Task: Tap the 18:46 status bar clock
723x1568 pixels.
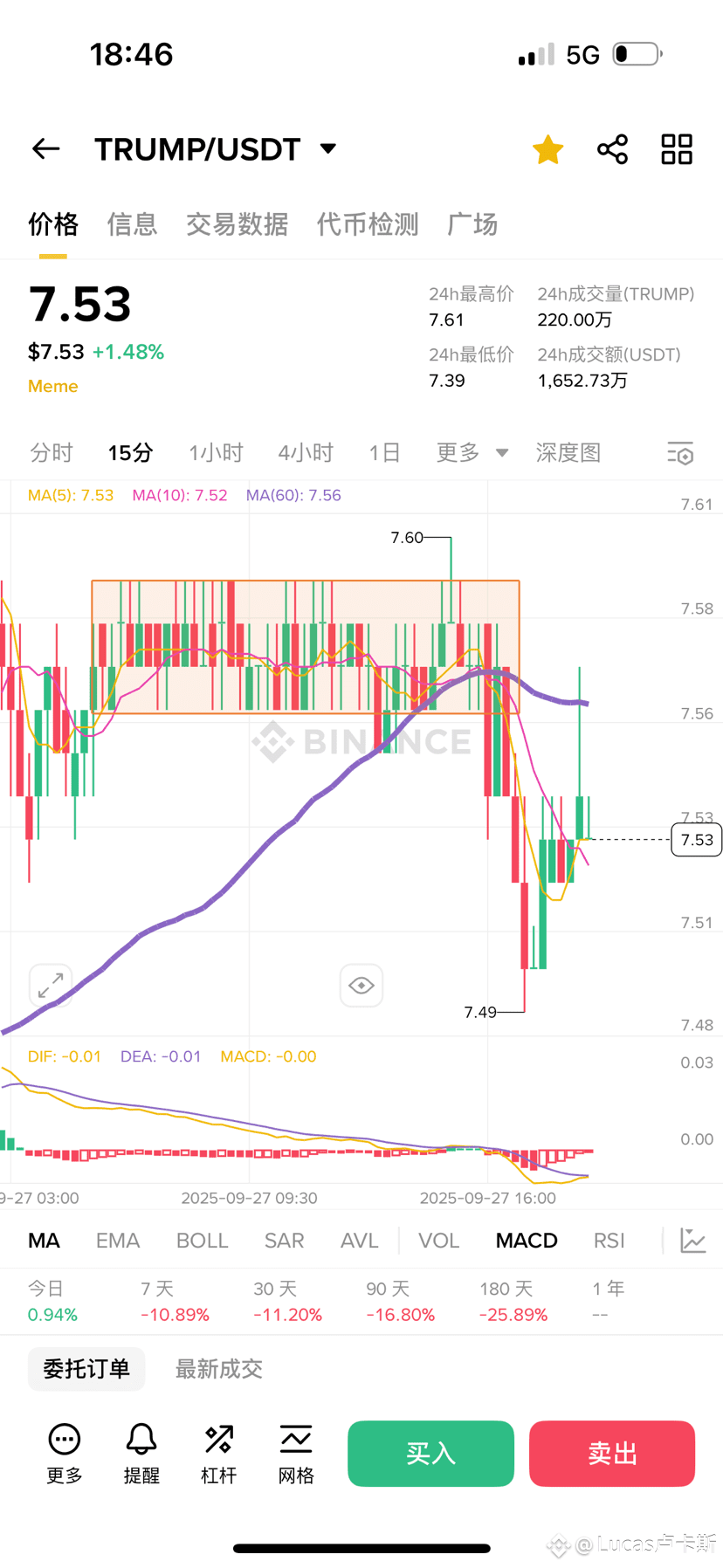Action: click(x=132, y=54)
